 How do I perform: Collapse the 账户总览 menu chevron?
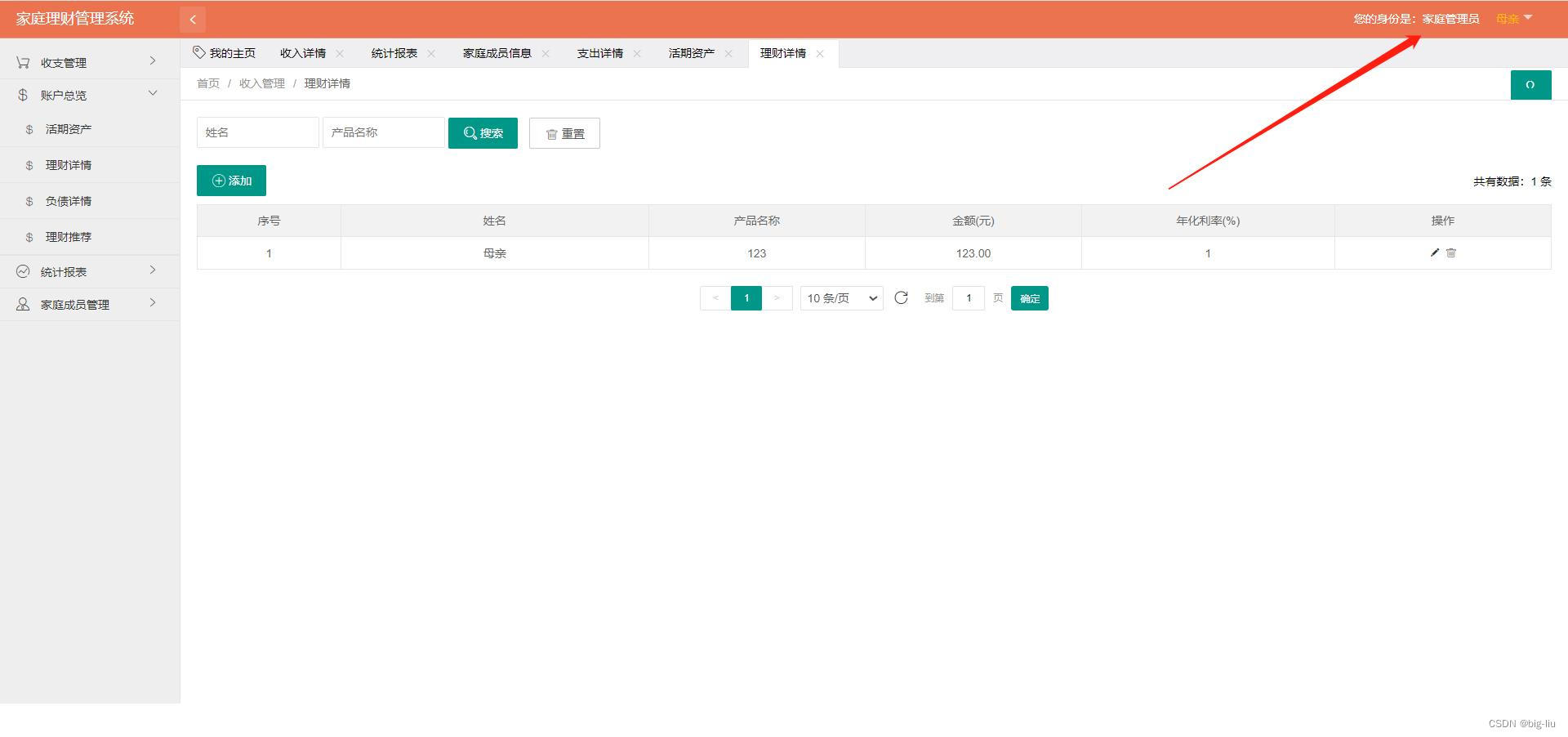pyautogui.click(x=153, y=93)
